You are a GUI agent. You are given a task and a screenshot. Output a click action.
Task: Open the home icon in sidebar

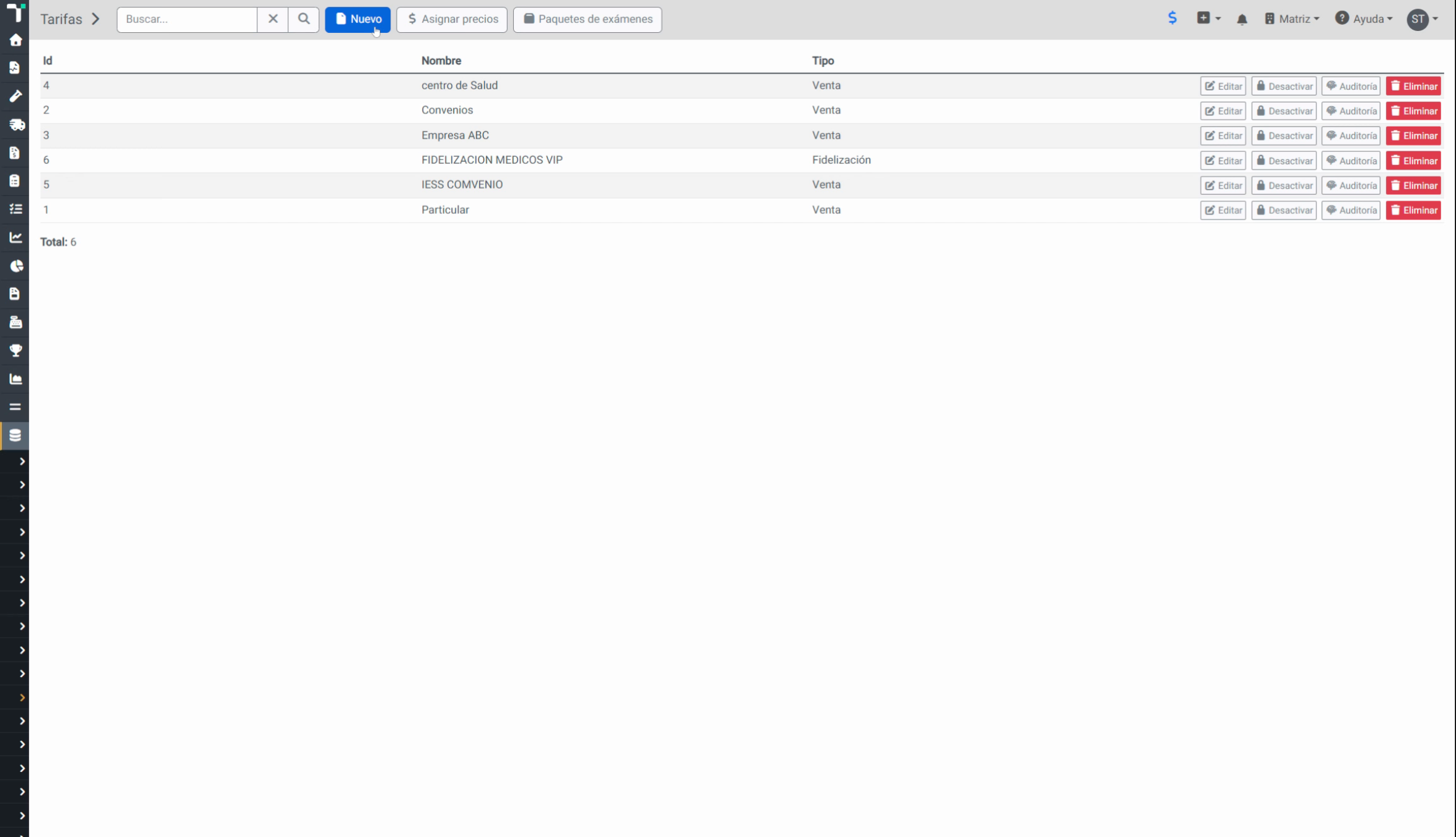pyautogui.click(x=15, y=40)
